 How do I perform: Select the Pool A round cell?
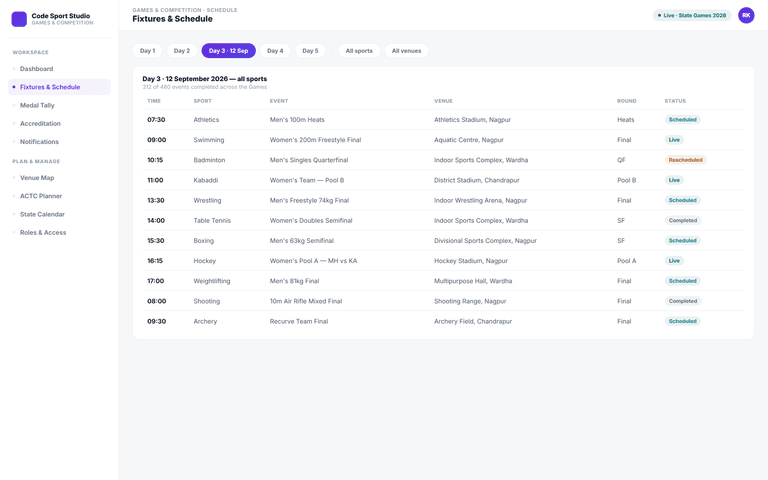coord(626,261)
